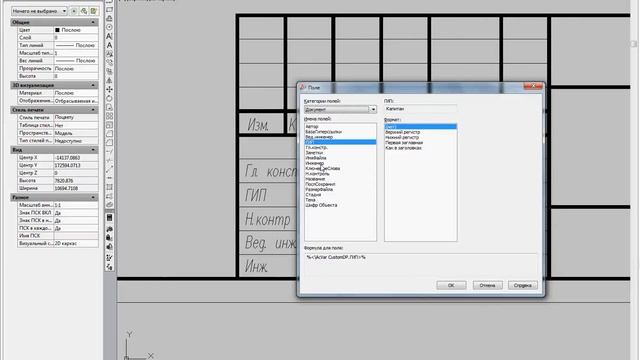Image resolution: width=640 pixels, height=360 pixels.
Task: Select 'Вед.инженер' field name
Action: click(319, 137)
